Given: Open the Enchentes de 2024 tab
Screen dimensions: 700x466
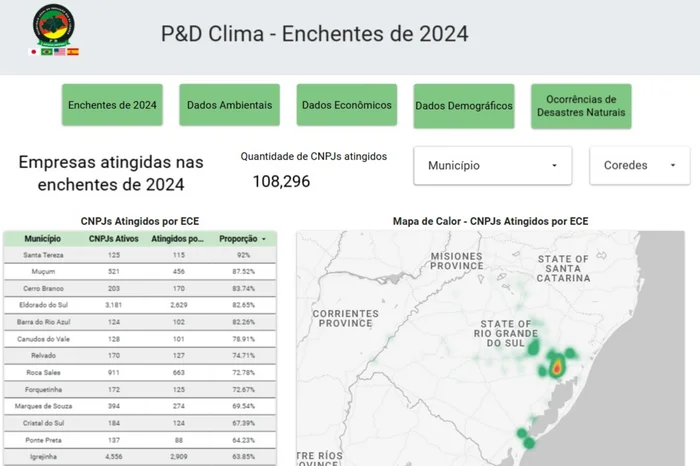Looking at the screenshot, I should (x=112, y=105).
